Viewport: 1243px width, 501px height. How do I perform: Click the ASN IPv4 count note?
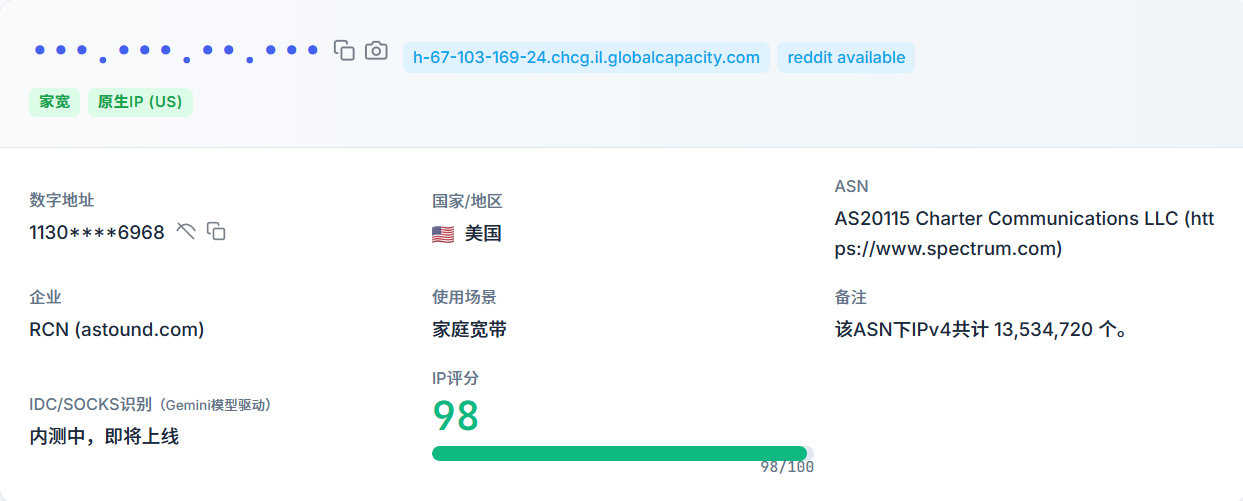pyautogui.click(x=982, y=329)
